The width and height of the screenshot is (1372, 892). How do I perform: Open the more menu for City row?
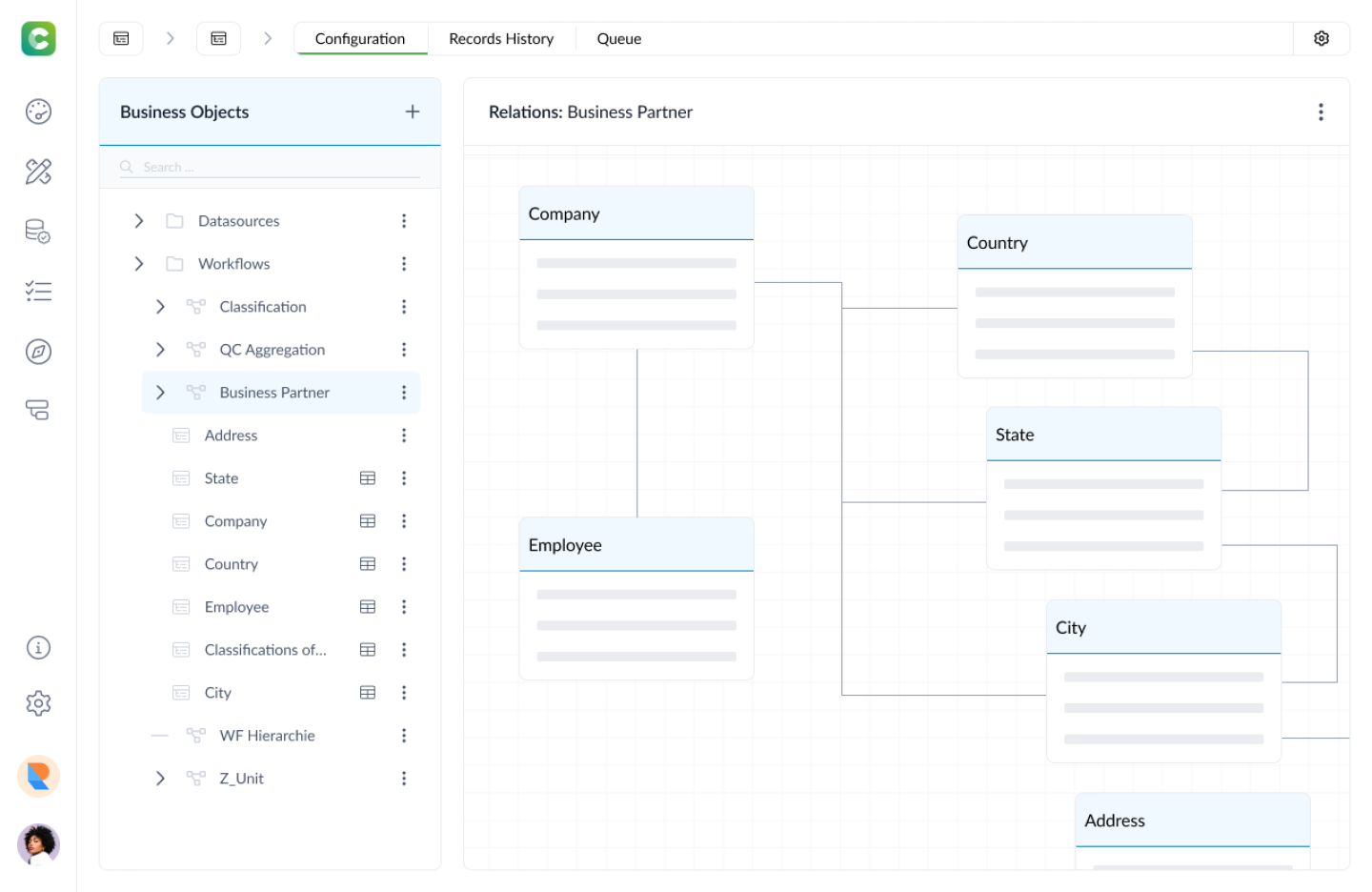pyautogui.click(x=404, y=693)
